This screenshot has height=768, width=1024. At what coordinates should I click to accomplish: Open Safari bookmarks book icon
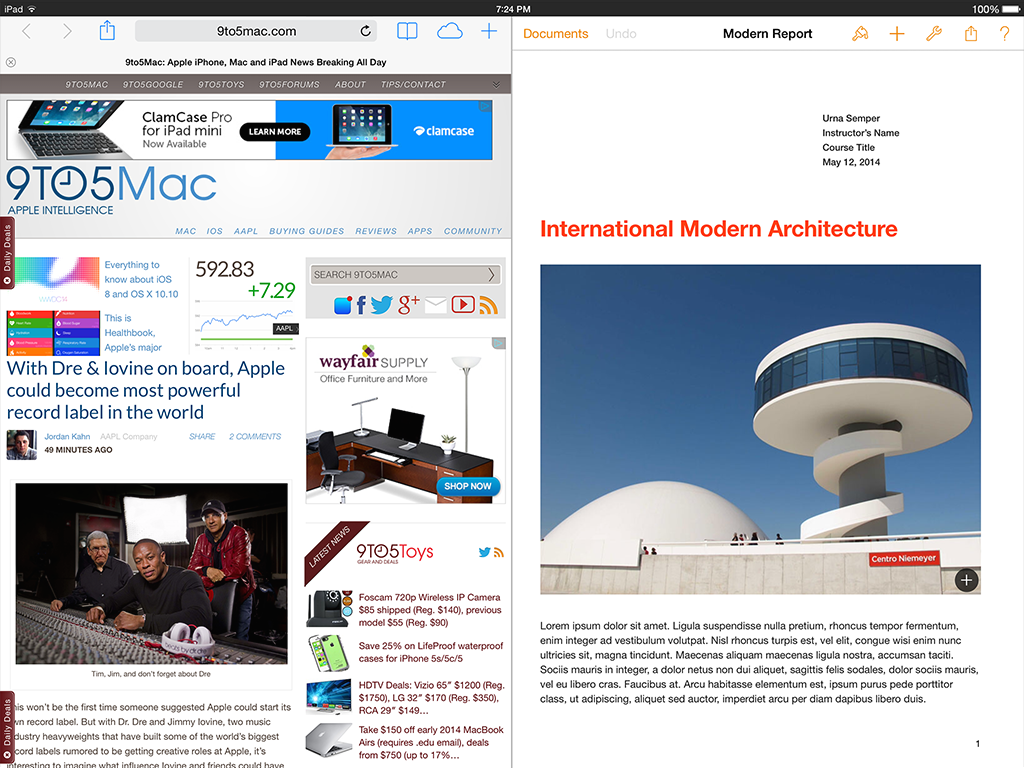coord(408,31)
